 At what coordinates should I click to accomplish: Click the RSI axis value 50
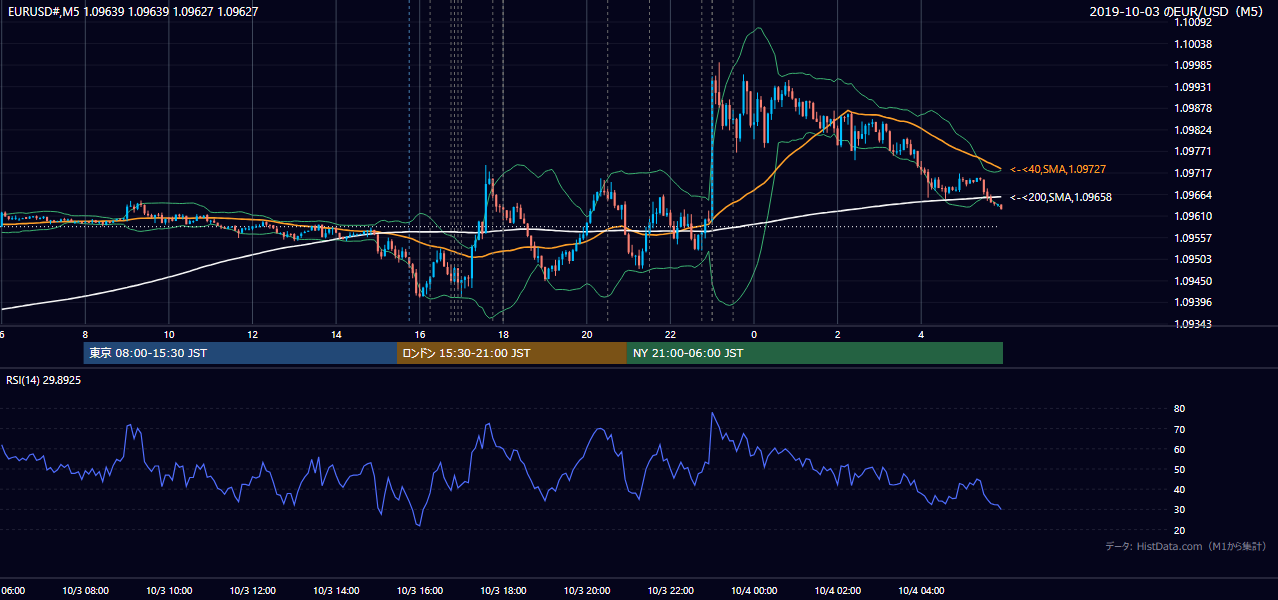click(x=1179, y=469)
